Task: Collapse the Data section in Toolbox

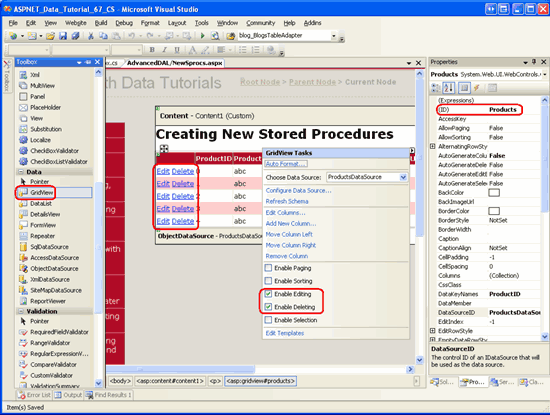Action: coord(21,172)
